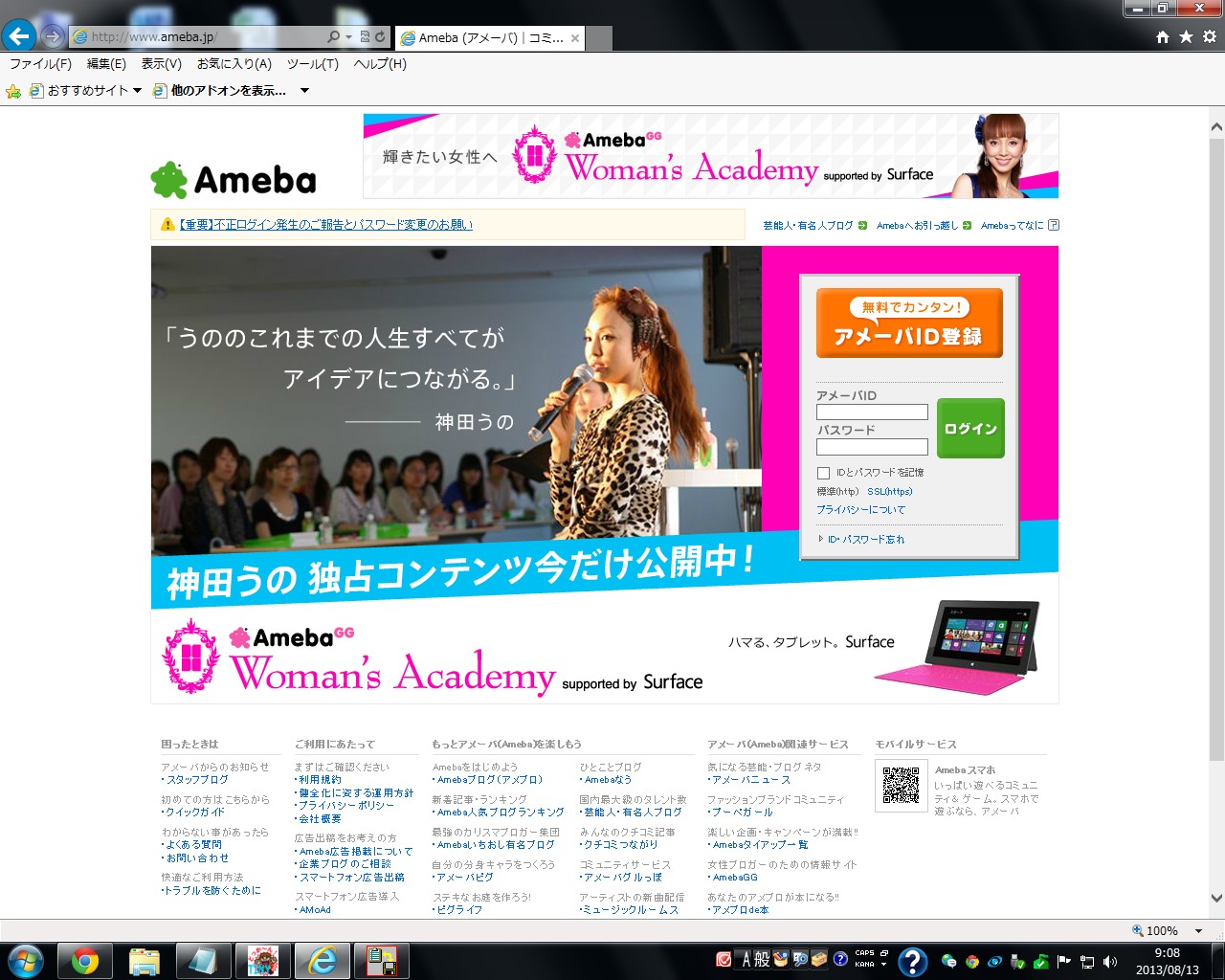1225x980 pixels.
Task: Expand the おすすめサイト dropdown arrow
Action: pyautogui.click(x=137, y=91)
